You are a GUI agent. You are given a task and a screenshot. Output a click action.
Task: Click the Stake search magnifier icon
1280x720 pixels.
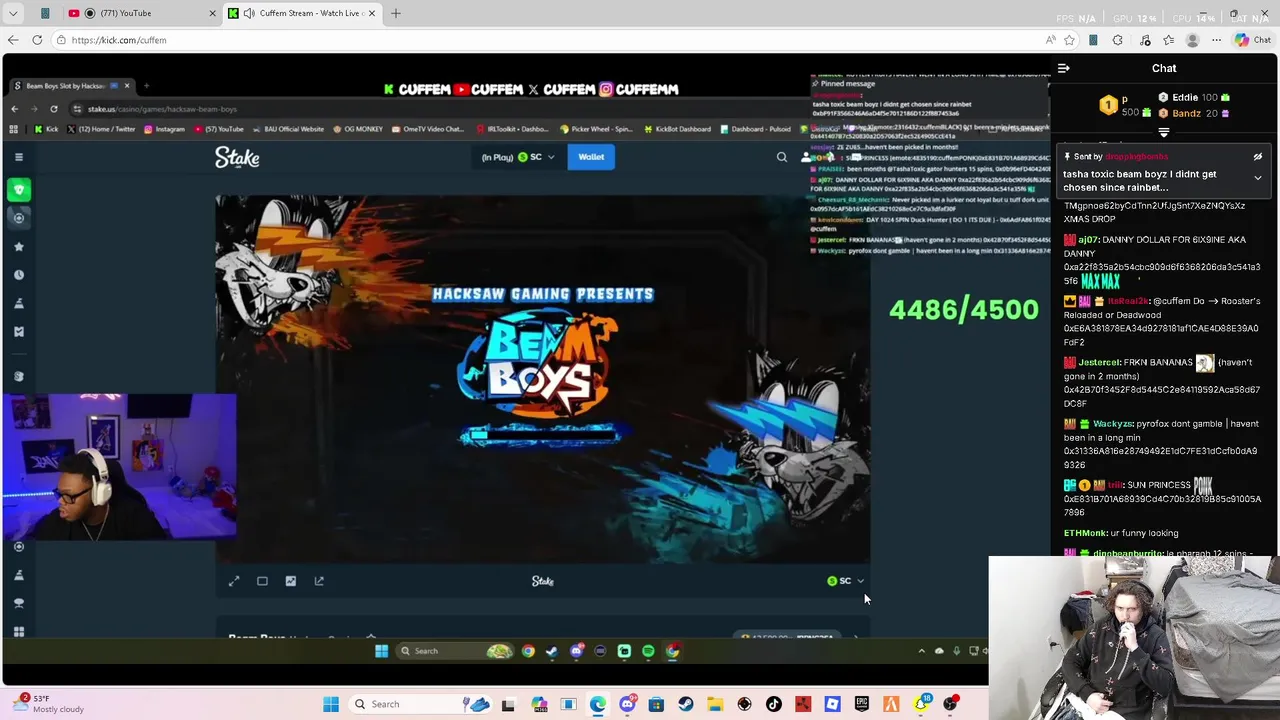pos(782,157)
